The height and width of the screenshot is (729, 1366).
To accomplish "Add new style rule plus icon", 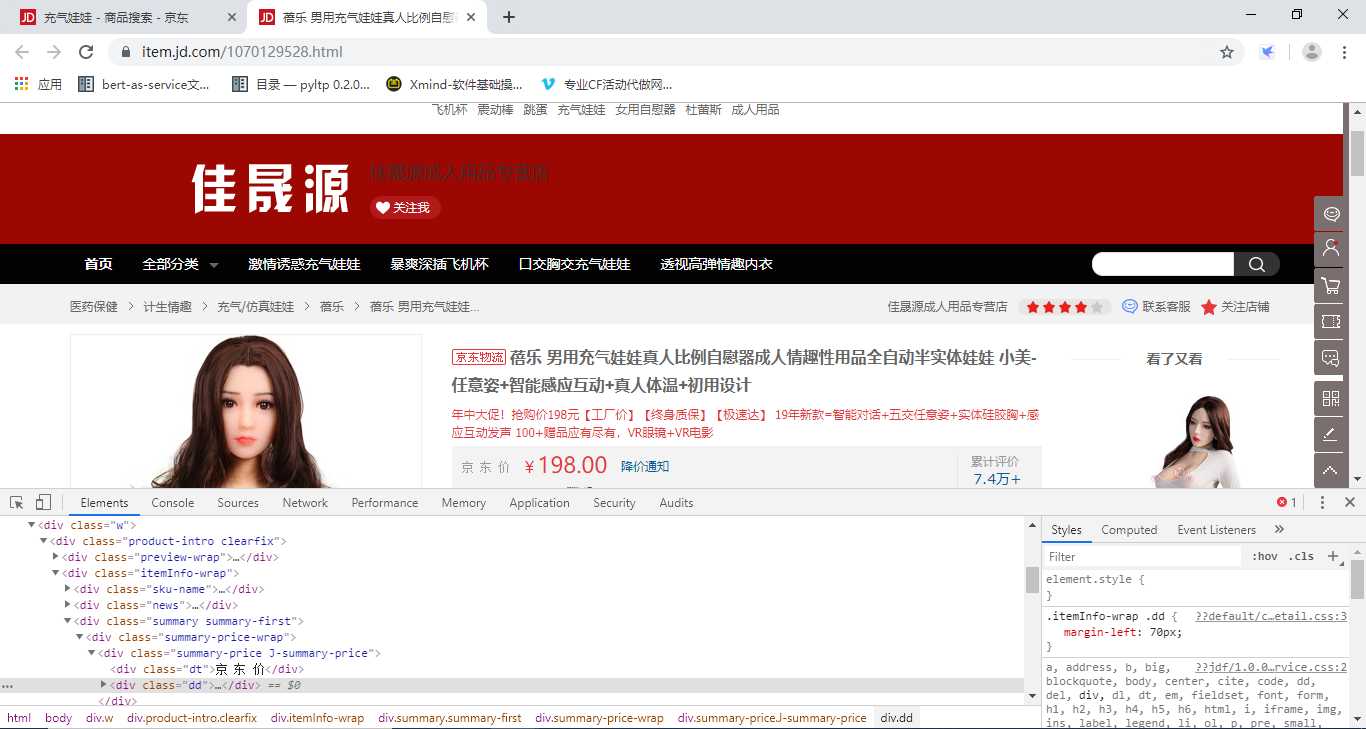I will pos(1332,556).
